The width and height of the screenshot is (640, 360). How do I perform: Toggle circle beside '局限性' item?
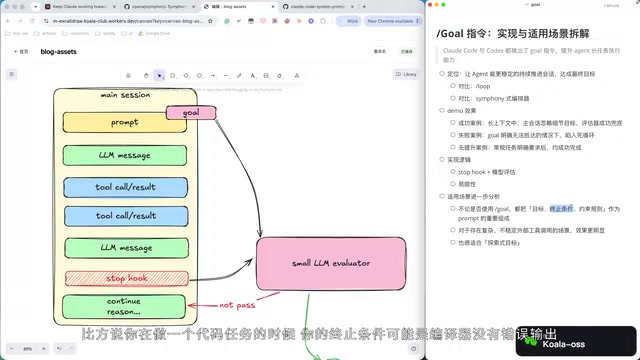tap(453, 184)
